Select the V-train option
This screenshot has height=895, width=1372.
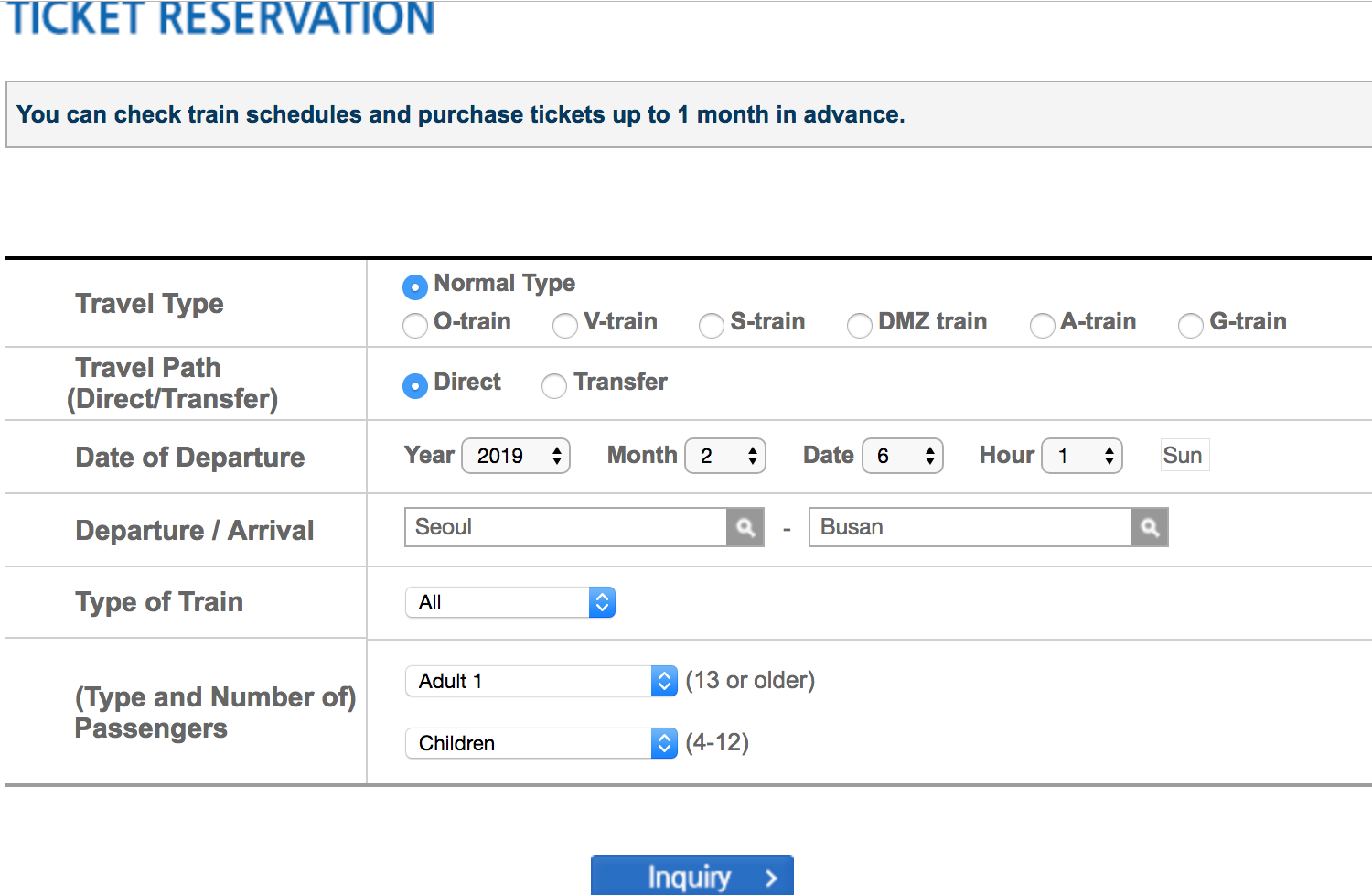tap(565, 326)
